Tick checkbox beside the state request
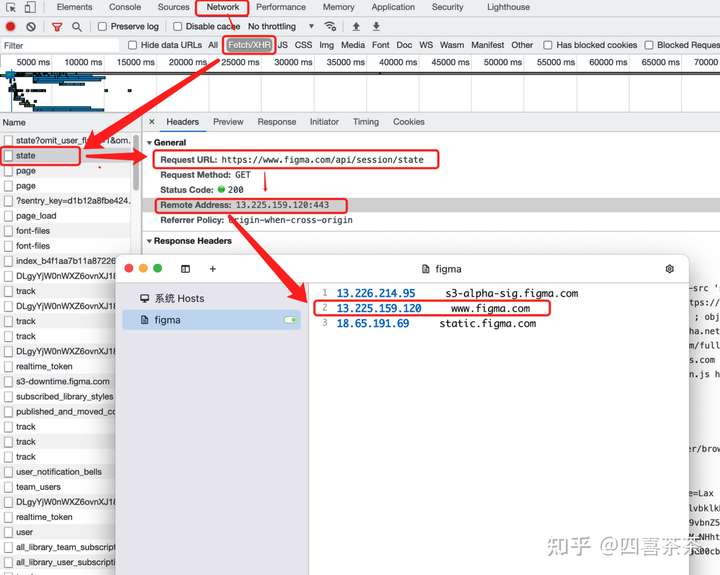 tap(8, 156)
